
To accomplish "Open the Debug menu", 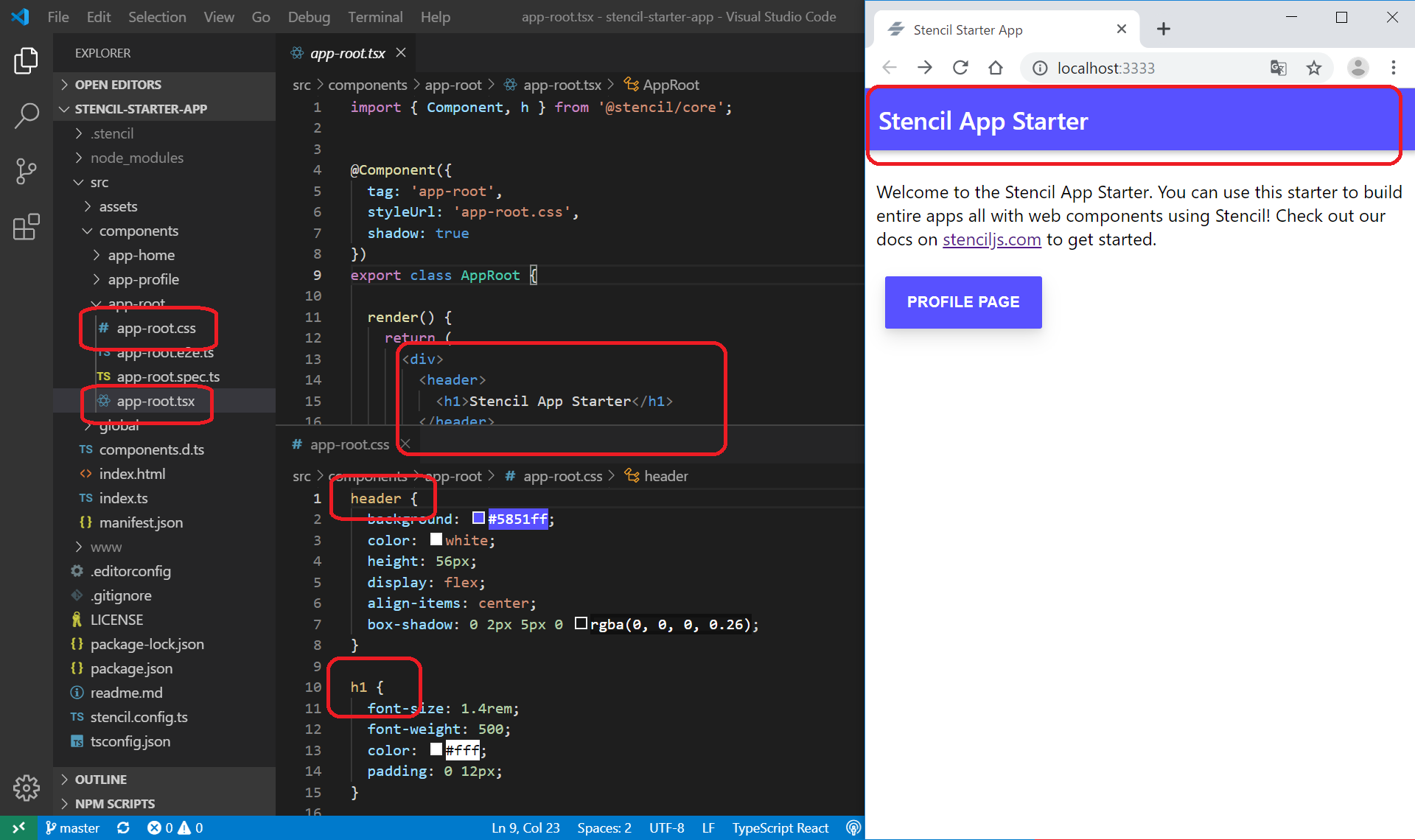I will (309, 16).
